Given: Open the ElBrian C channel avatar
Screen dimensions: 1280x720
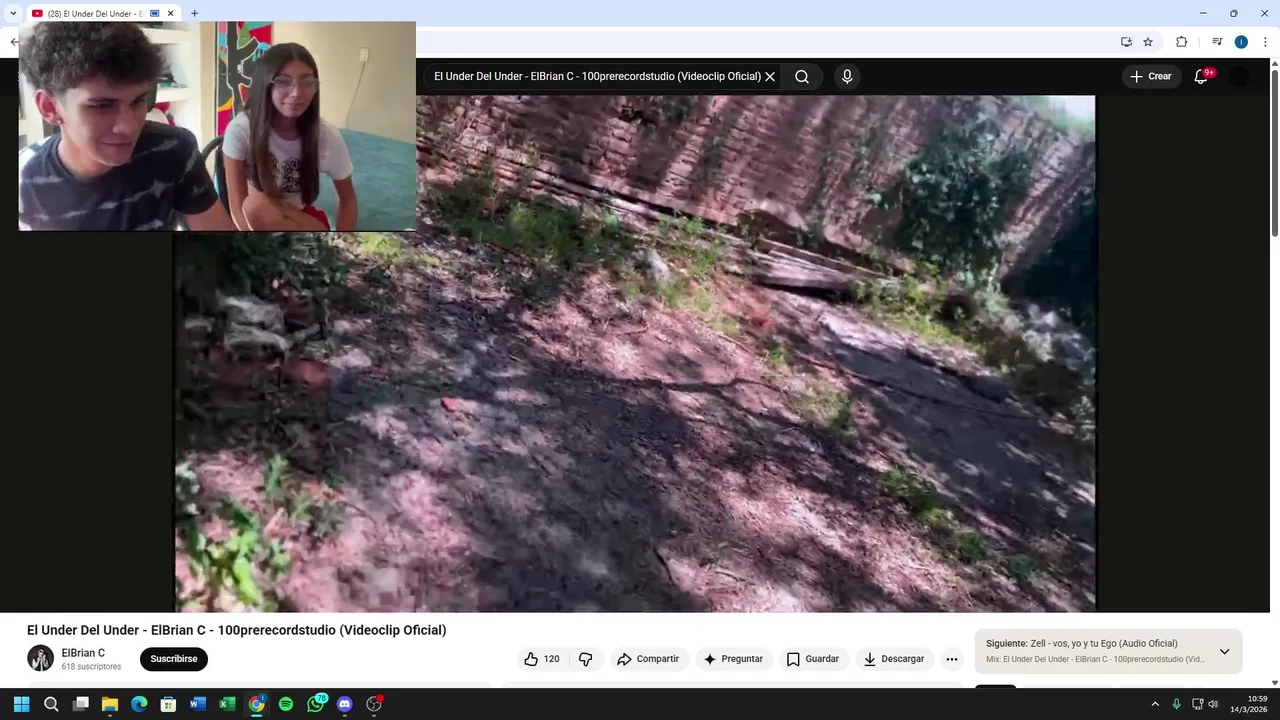Looking at the screenshot, I should [40, 658].
